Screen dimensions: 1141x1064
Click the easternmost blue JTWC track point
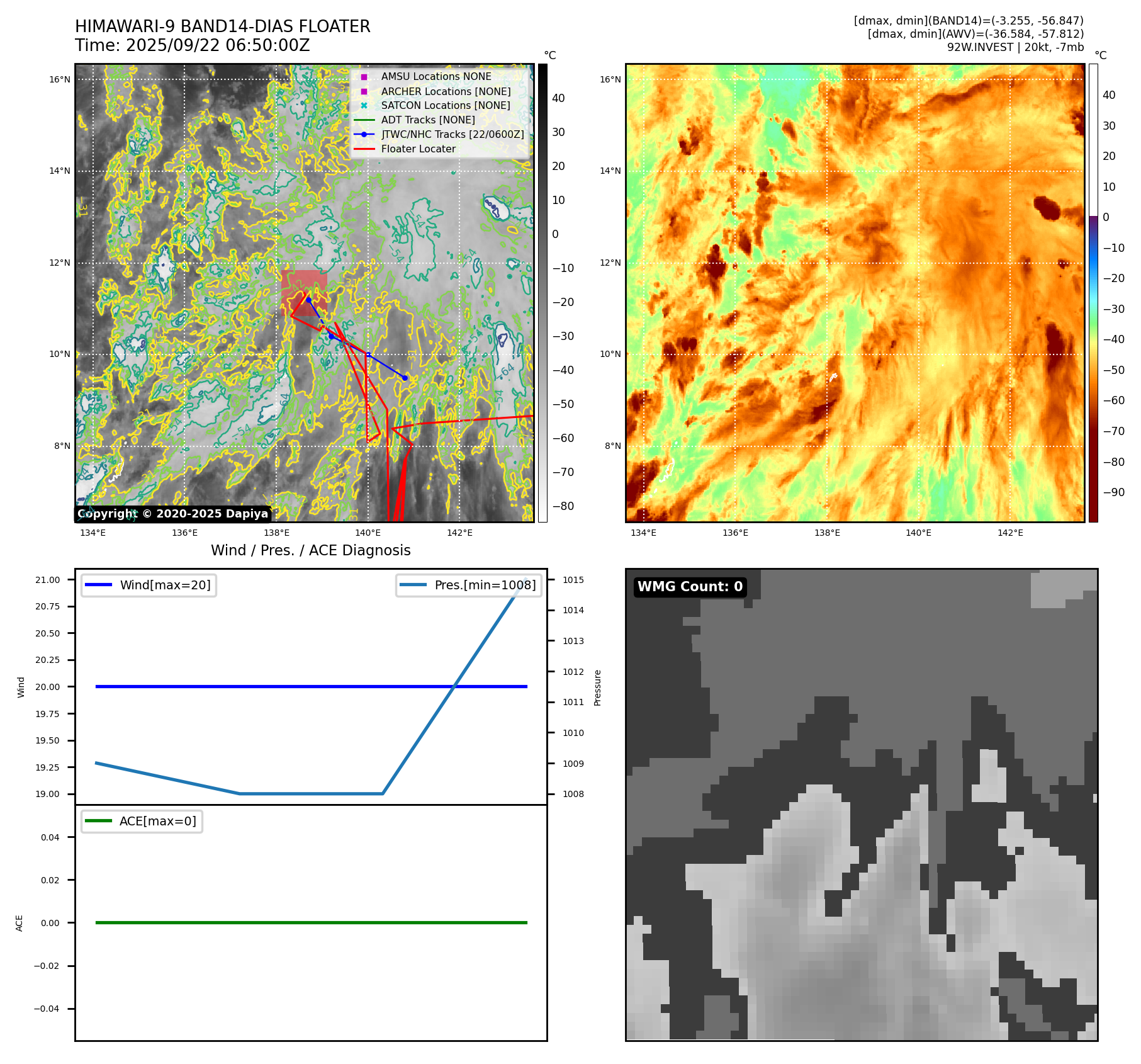[405, 378]
